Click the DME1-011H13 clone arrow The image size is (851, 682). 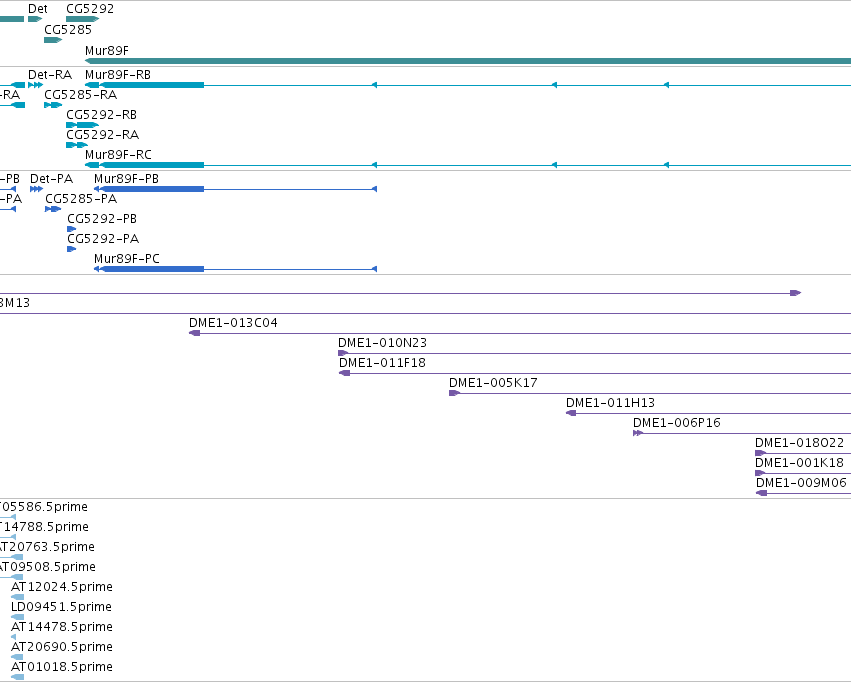[x=571, y=413]
